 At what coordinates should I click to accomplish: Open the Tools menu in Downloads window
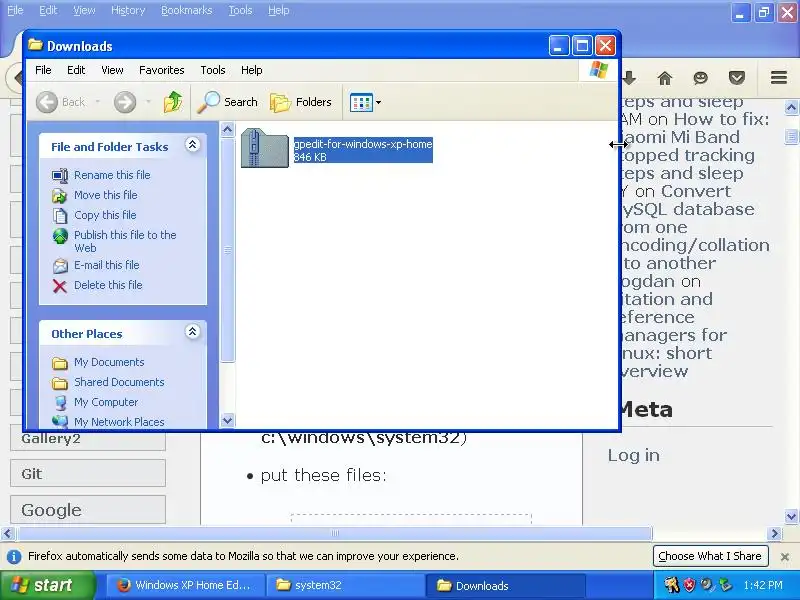click(x=213, y=70)
